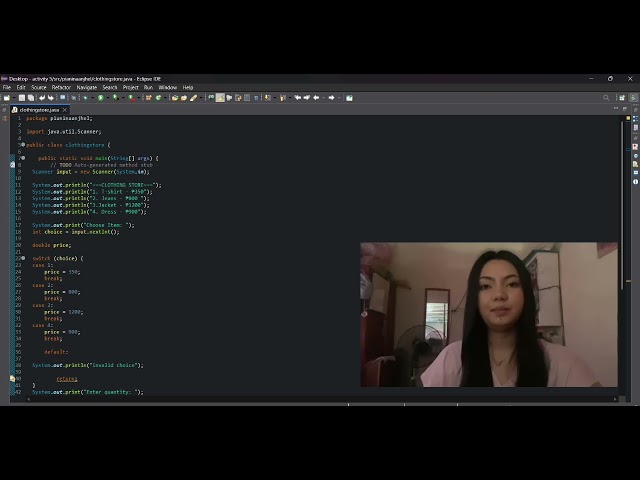This screenshot has width=640, height=480.
Task: Click the horizontal scrollbar right arrow
Action: point(615,399)
